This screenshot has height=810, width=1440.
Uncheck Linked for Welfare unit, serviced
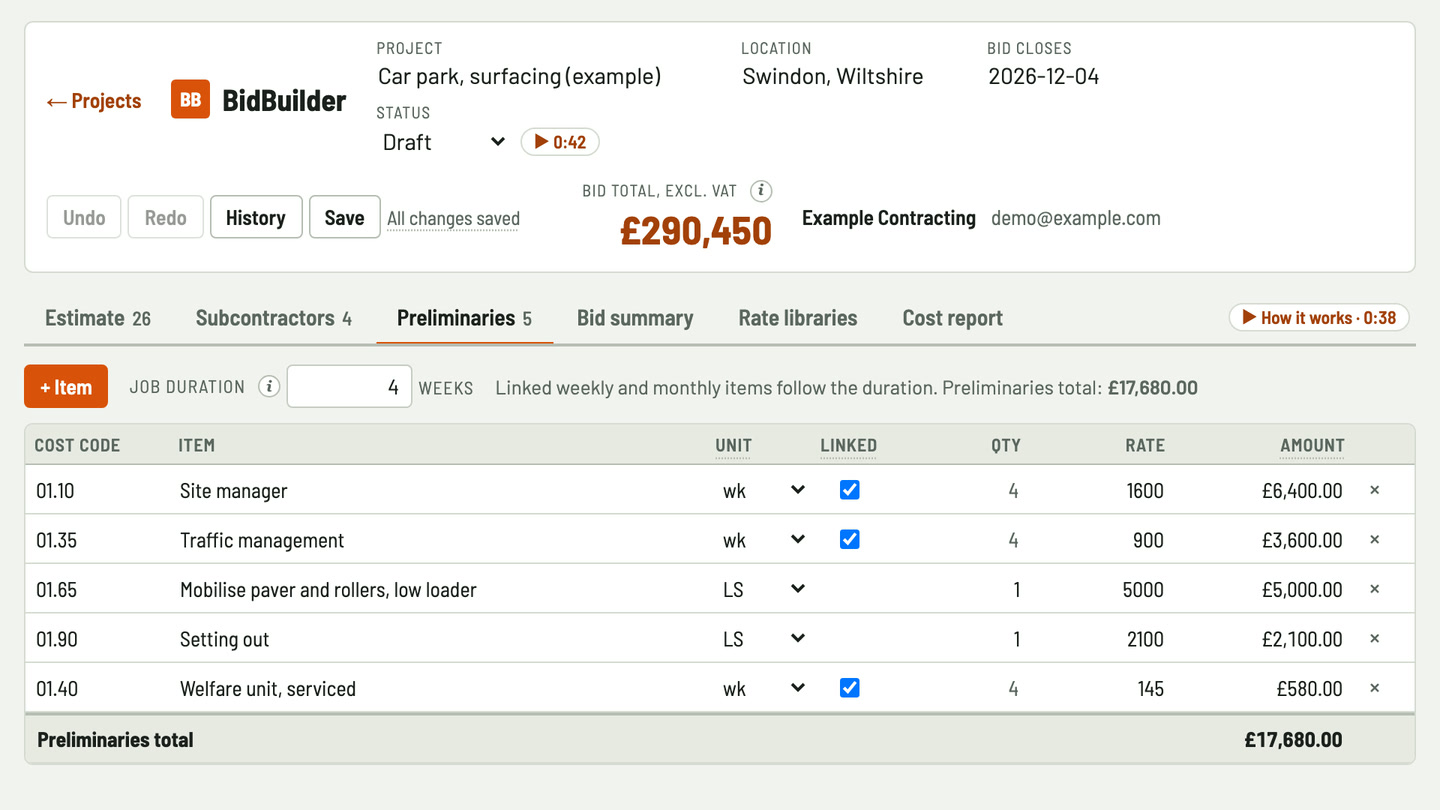pyautogui.click(x=849, y=688)
